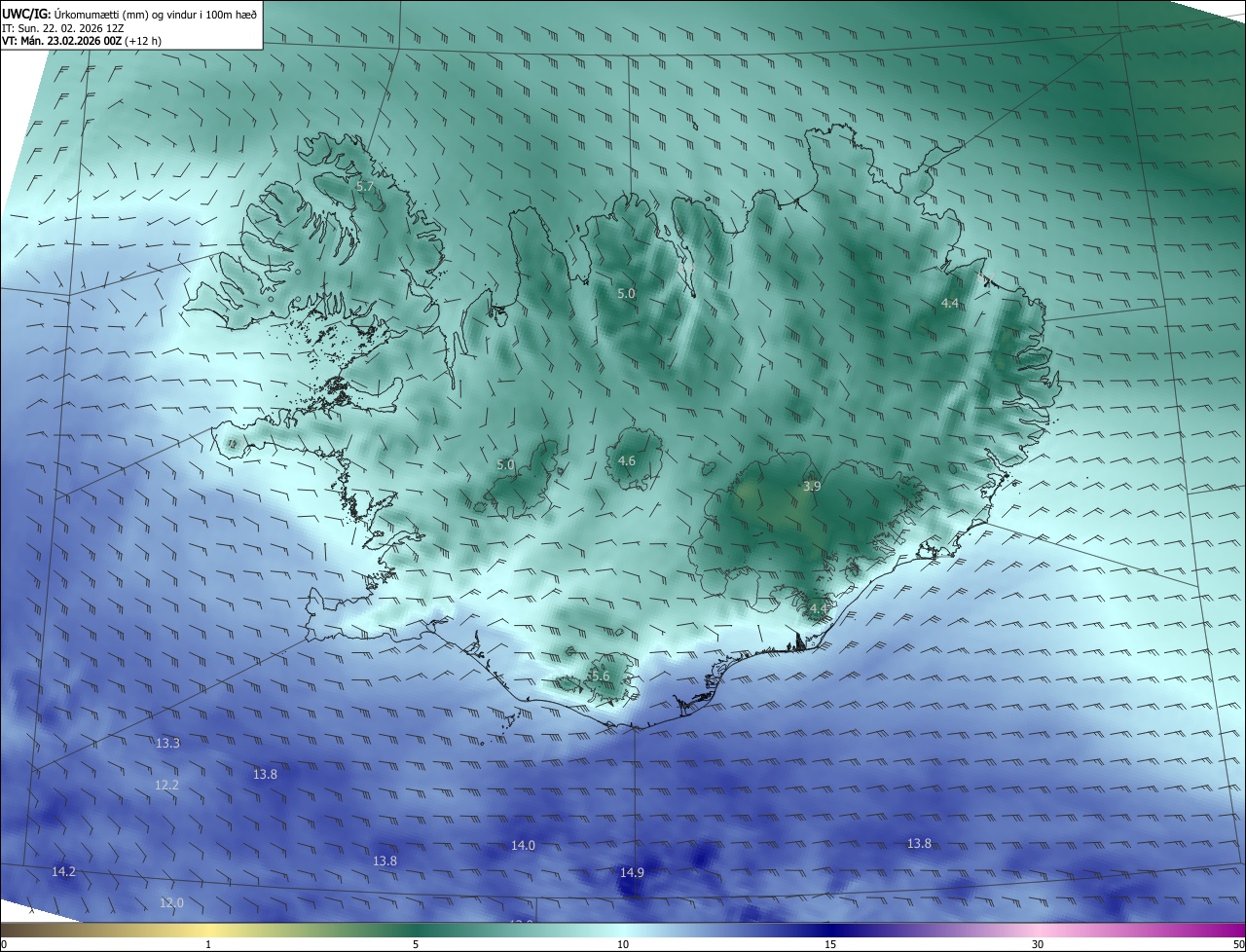Image resolution: width=1246 pixels, height=952 pixels.
Task: Click the 50 tick on the color scale
Action: point(1238,944)
